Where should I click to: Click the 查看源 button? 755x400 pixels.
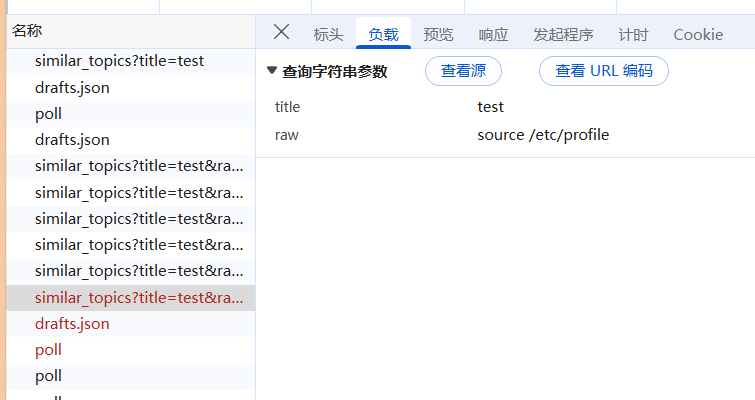pyautogui.click(x=463, y=72)
